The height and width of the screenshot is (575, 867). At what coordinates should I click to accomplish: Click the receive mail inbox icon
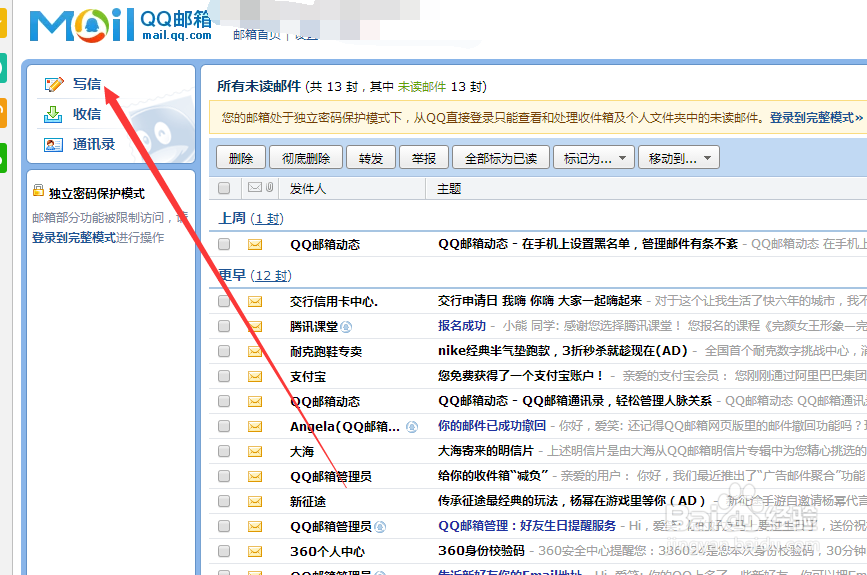(x=53, y=114)
